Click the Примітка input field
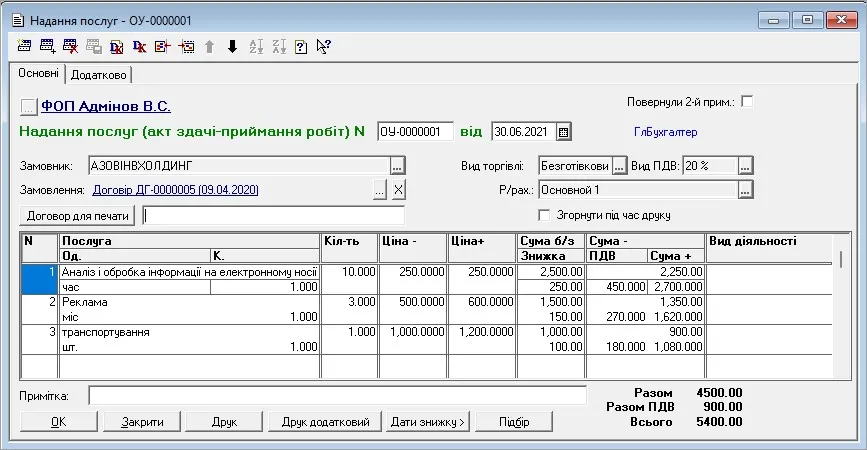 (x=337, y=395)
